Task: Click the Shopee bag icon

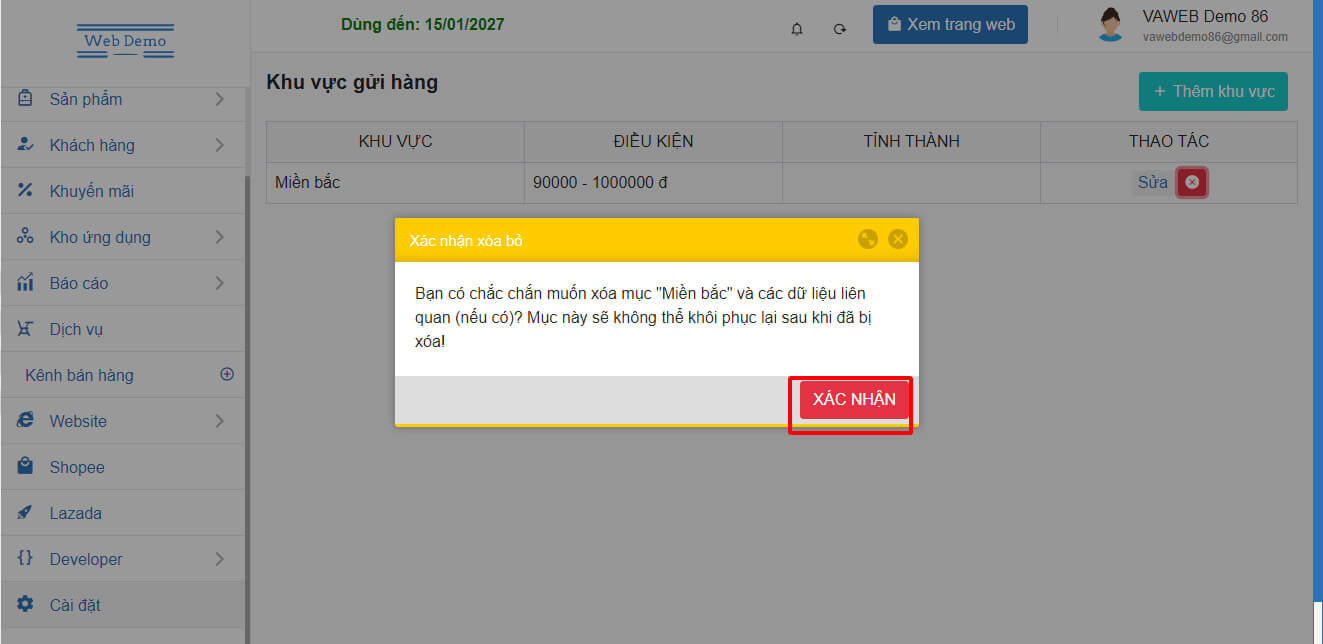Action: coord(26,466)
